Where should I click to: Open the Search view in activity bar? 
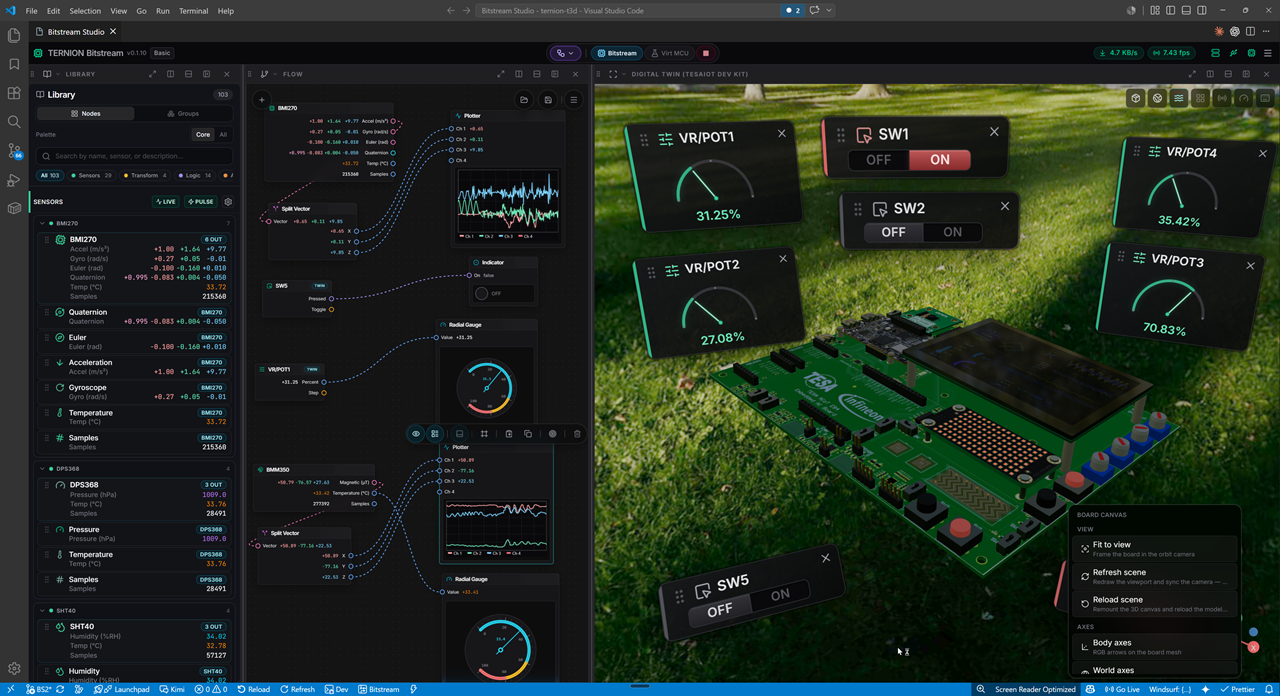click(14, 122)
